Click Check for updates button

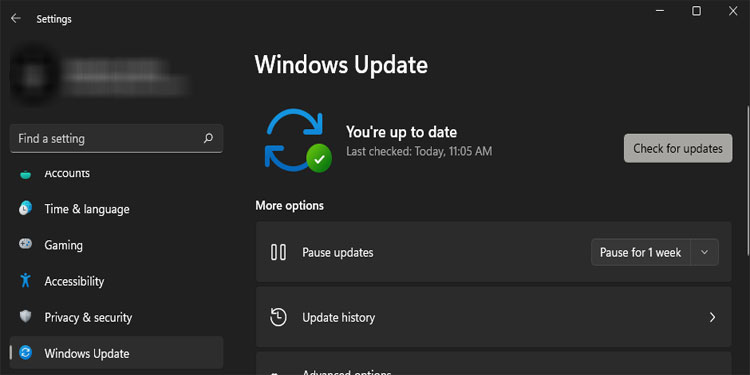678,148
